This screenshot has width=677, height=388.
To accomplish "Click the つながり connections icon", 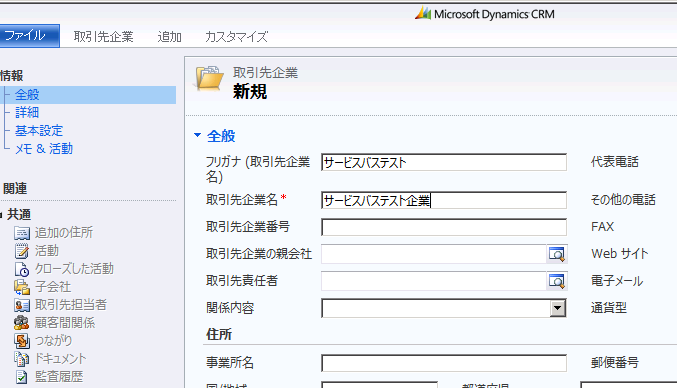I will coord(22,341).
